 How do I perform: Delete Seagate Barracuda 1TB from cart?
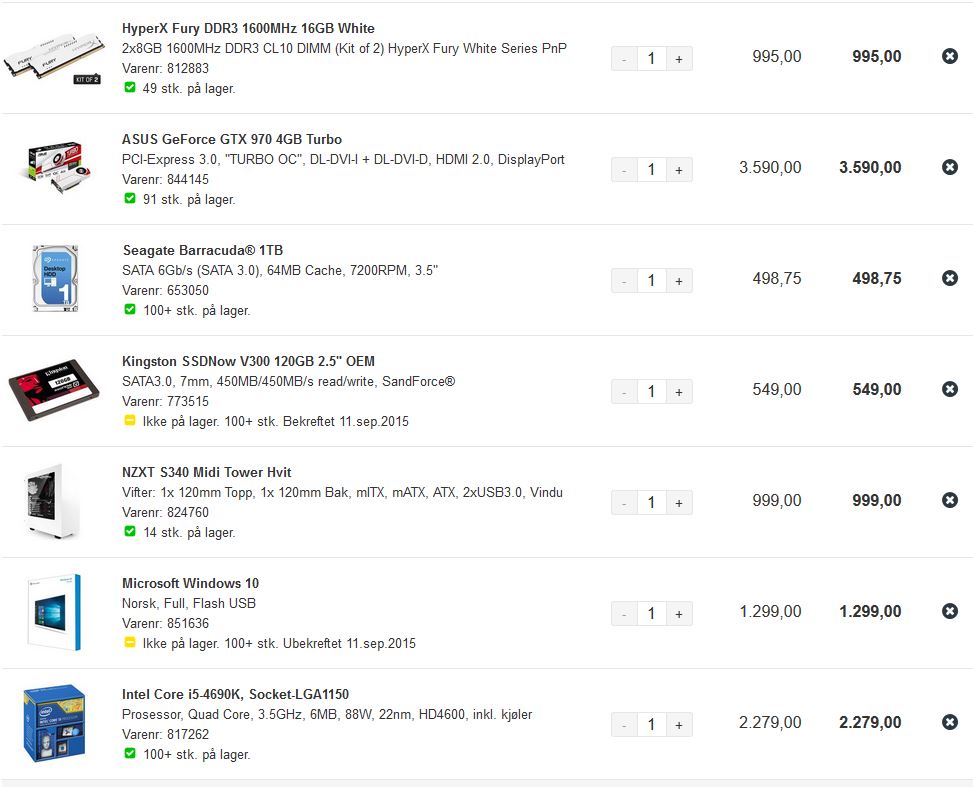(949, 279)
